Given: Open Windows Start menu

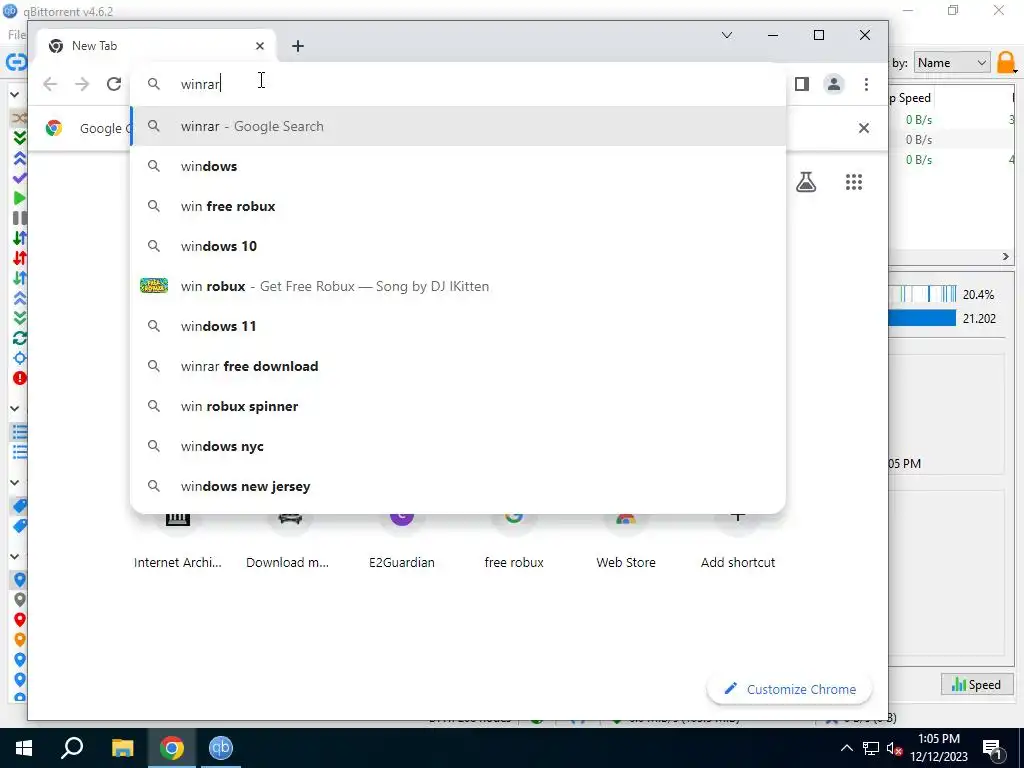Looking at the screenshot, I should pyautogui.click(x=24, y=748).
